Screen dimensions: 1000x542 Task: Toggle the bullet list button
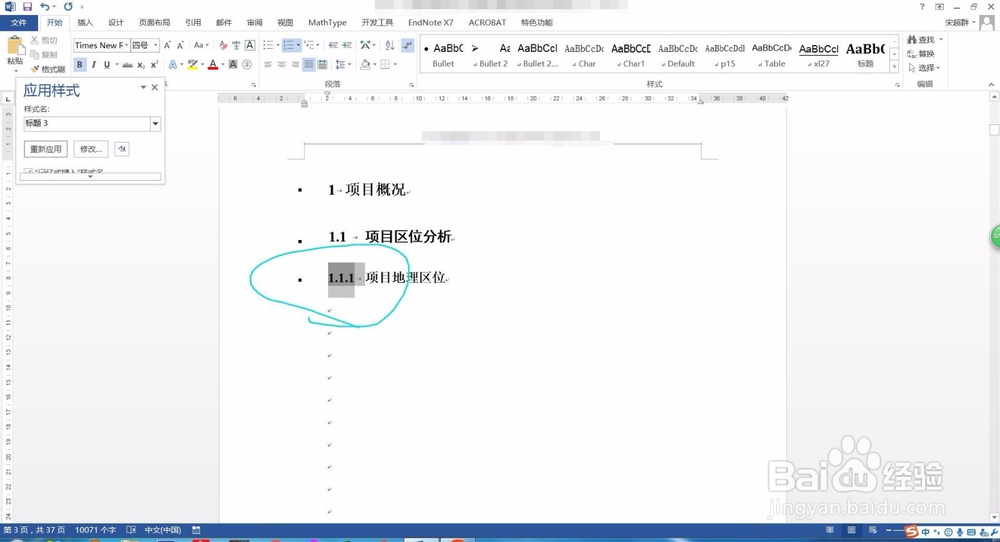[268, 45]
